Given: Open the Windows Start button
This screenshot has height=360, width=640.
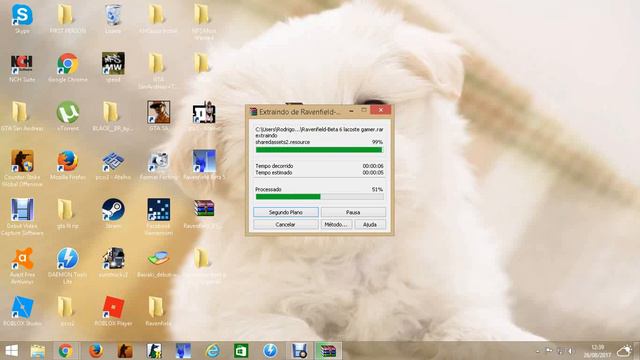Looking at the screenshot, I should click(x=12, y=351).
